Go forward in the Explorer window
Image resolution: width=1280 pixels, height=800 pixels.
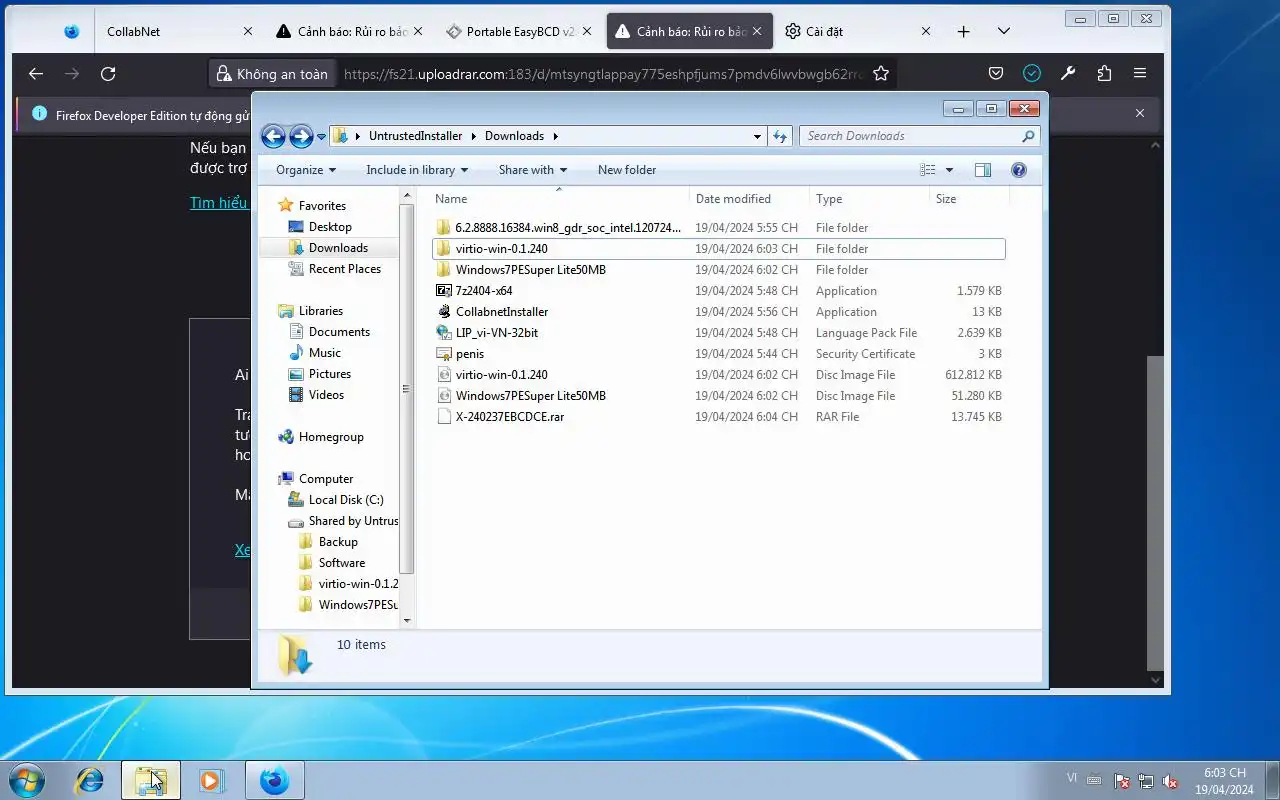click(301, 136)
